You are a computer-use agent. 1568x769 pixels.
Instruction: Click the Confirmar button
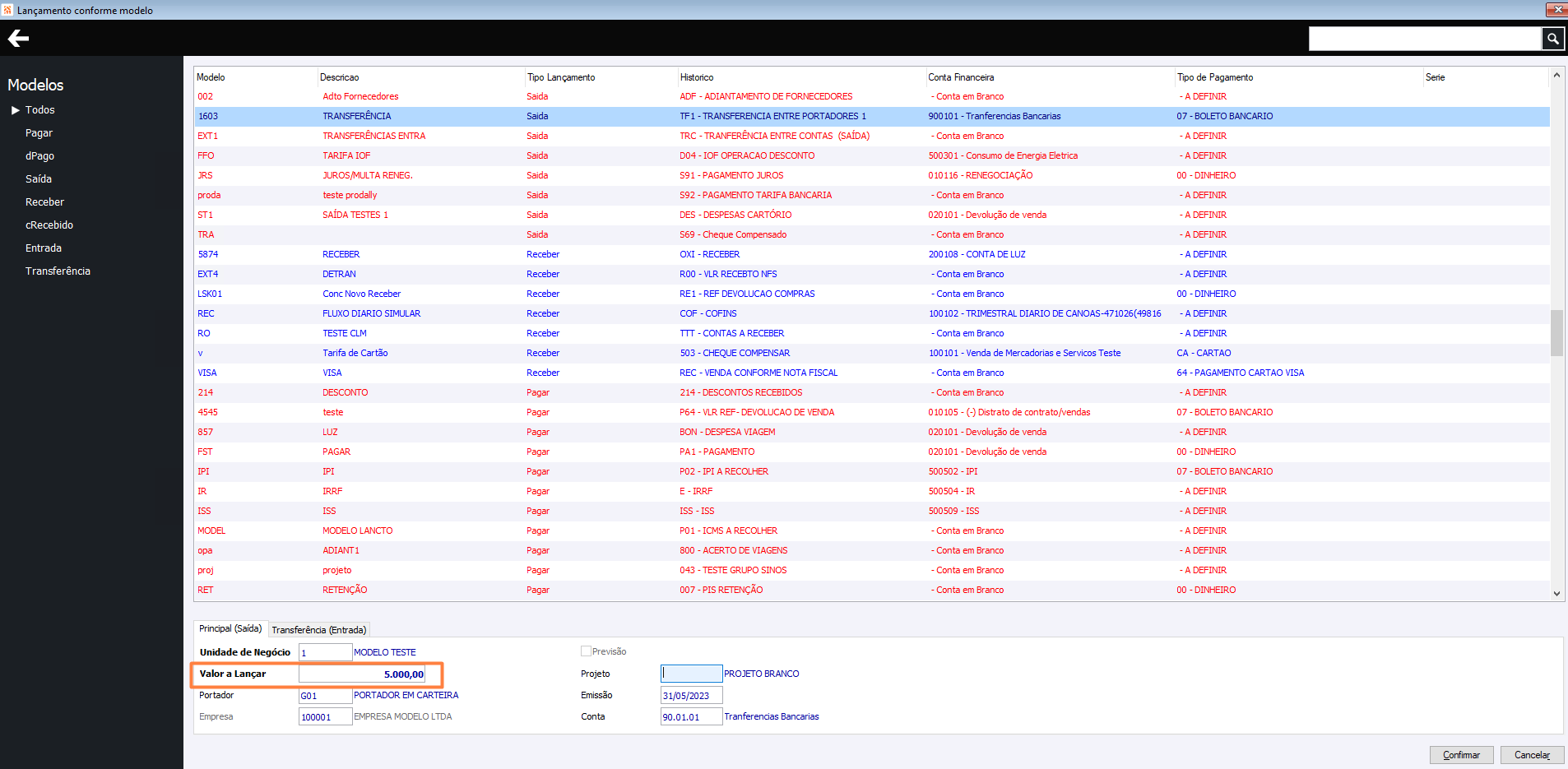[1461, 755]
